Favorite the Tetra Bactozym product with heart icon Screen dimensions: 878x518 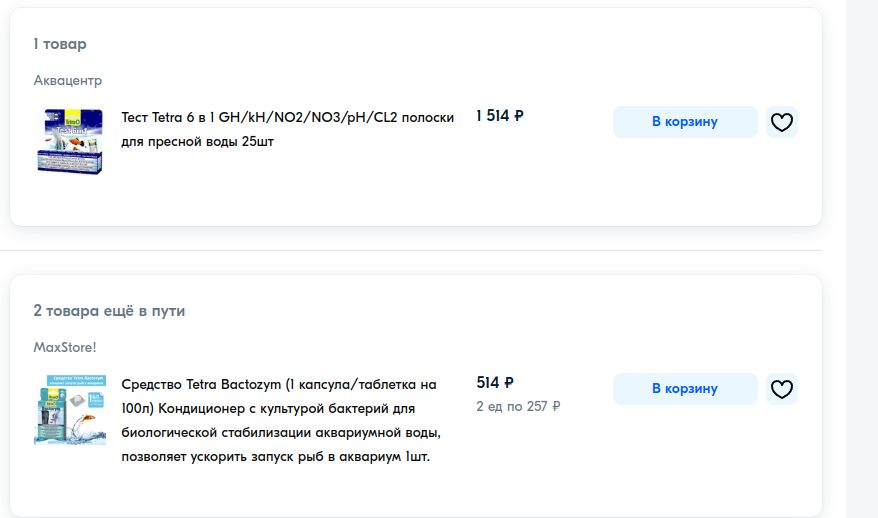click(x=782, y=389)
